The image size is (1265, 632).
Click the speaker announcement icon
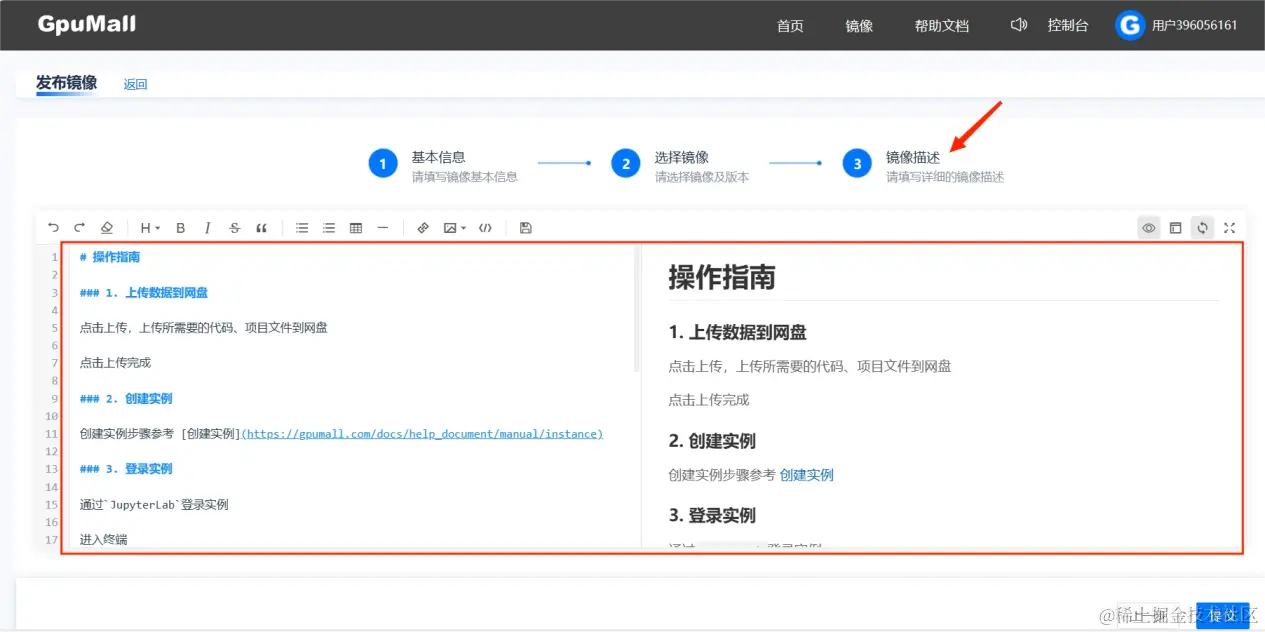(1019, 25)
